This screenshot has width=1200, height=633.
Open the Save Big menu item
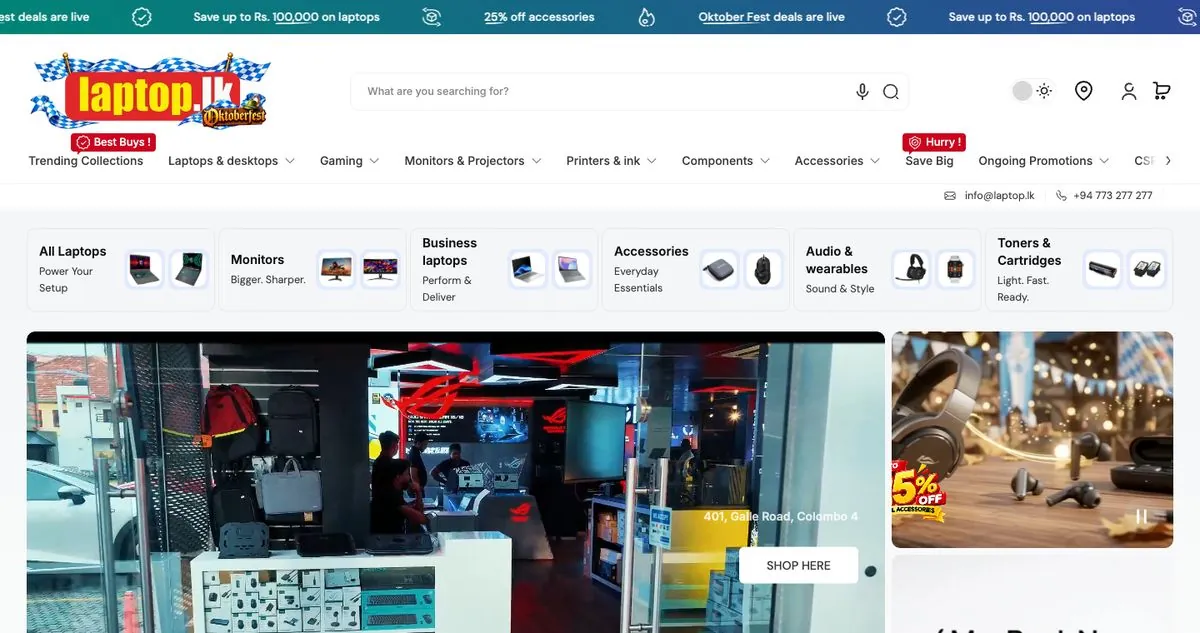[x=929, y=161]
